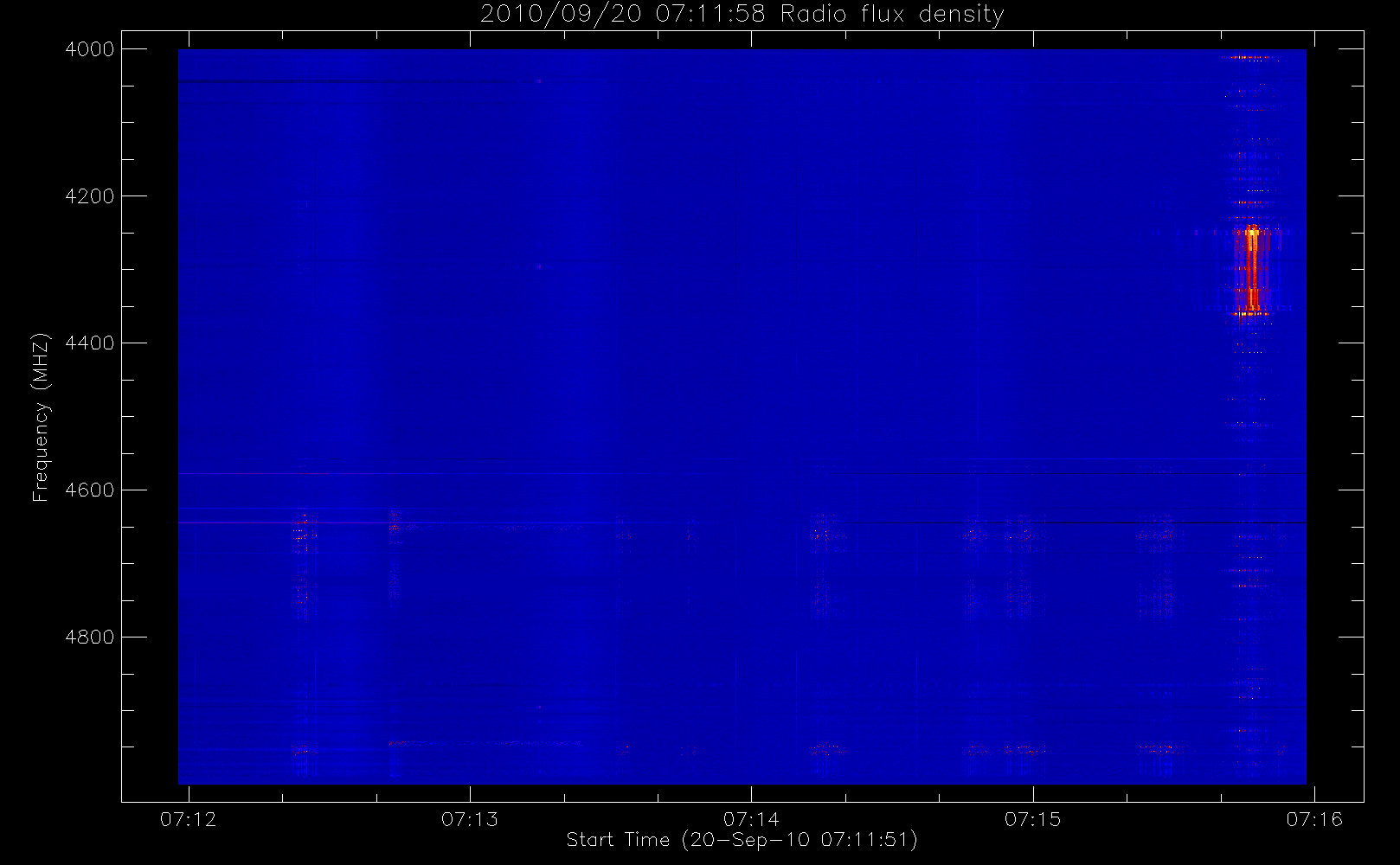Select the 4600 frequency tick label

pos(90,490)
